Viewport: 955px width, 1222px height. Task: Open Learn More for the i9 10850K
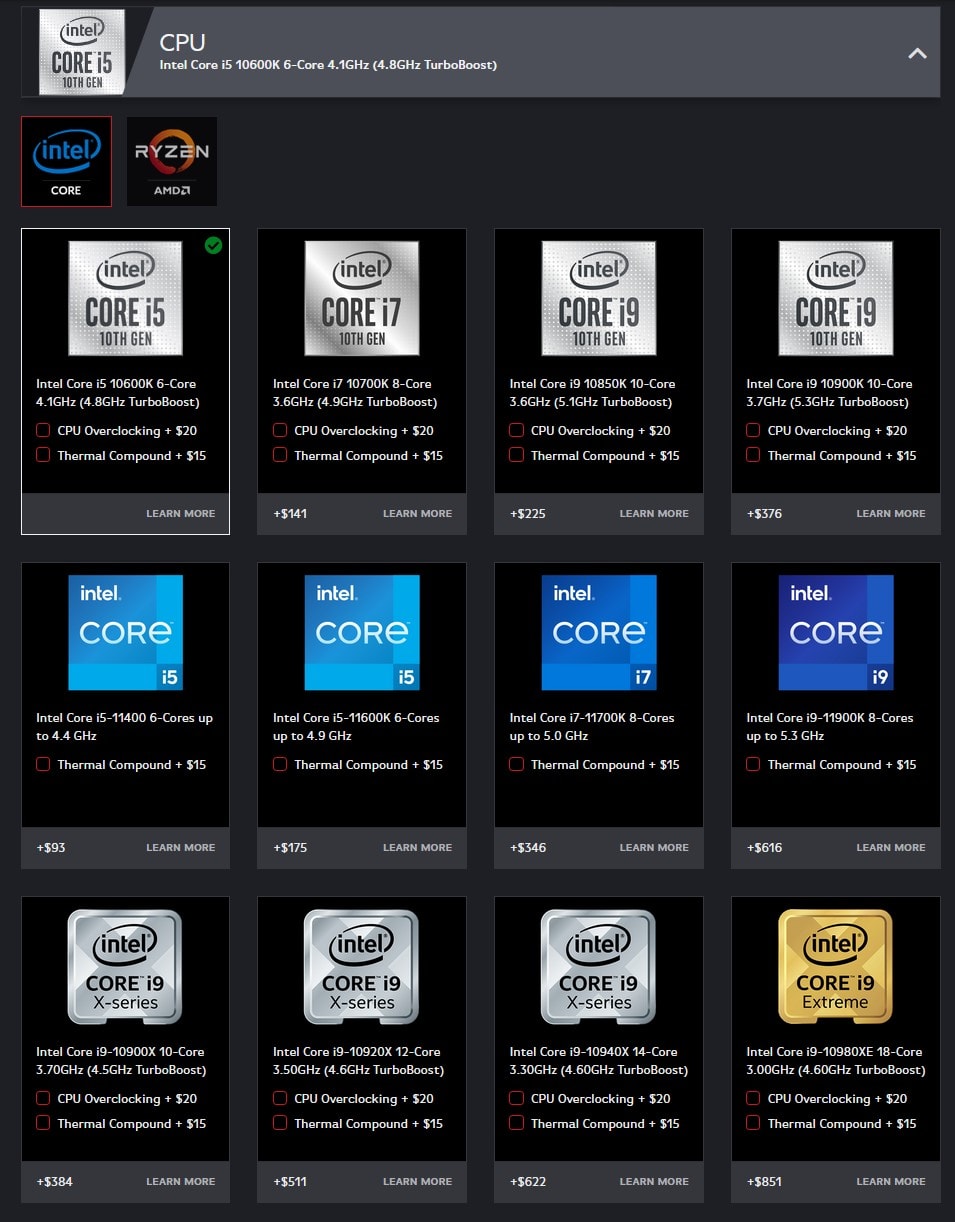(x=654, y=513)
